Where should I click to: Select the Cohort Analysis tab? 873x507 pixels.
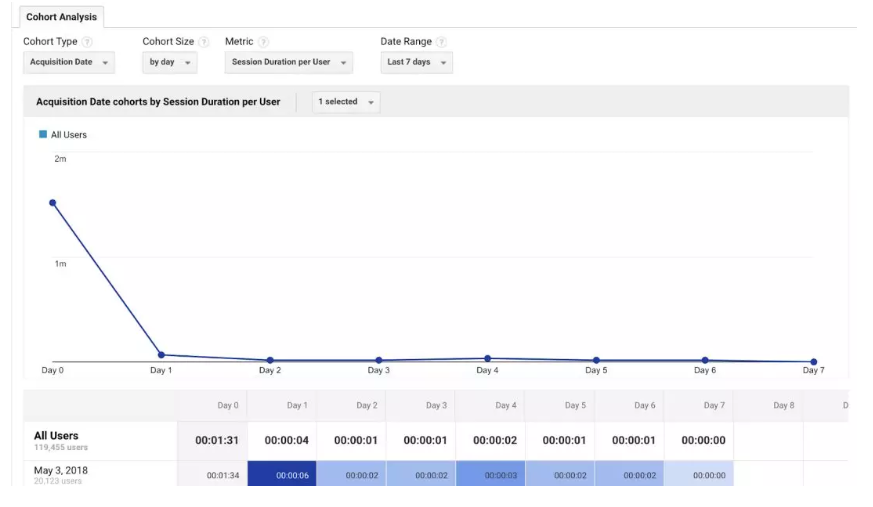tap(61, 17)
